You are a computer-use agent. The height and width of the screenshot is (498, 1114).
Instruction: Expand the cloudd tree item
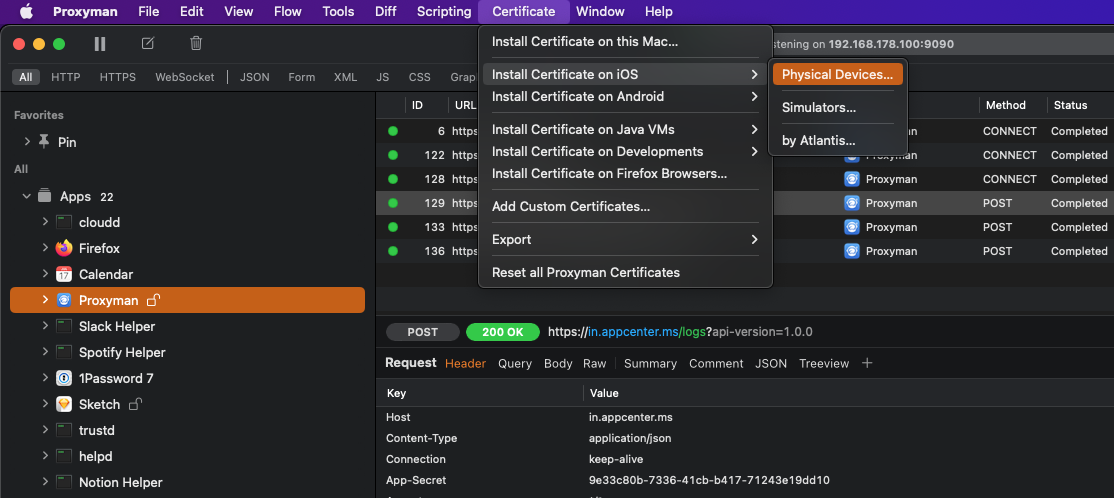pyautogui.click(x=45, y=222)
